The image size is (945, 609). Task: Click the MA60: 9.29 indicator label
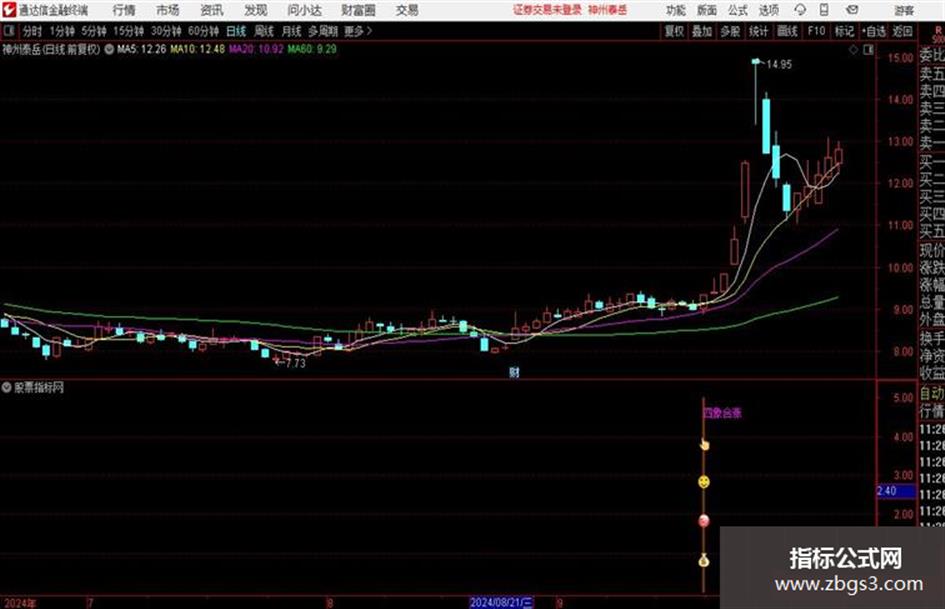[312, 49]
